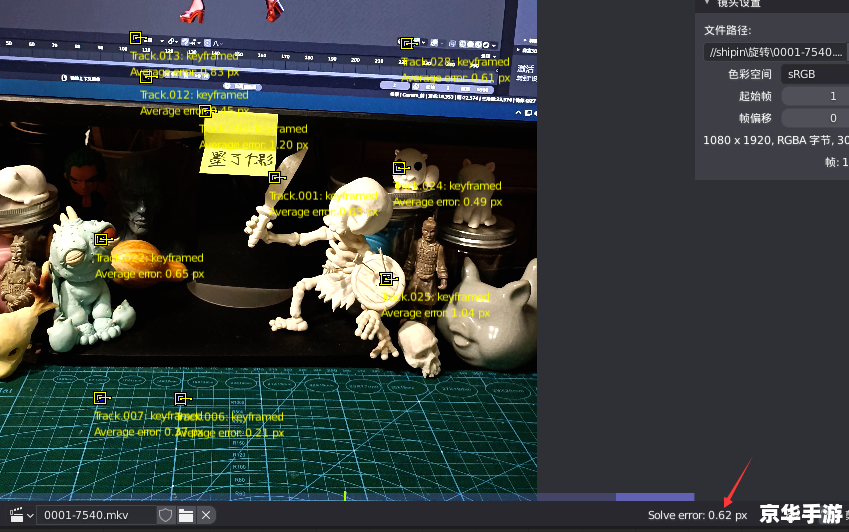Viewport: 849px width, 532px height.
Task: Click the clip name field 0001-7540.mkv
Action: pyautogui.click(x=96, y=515)
